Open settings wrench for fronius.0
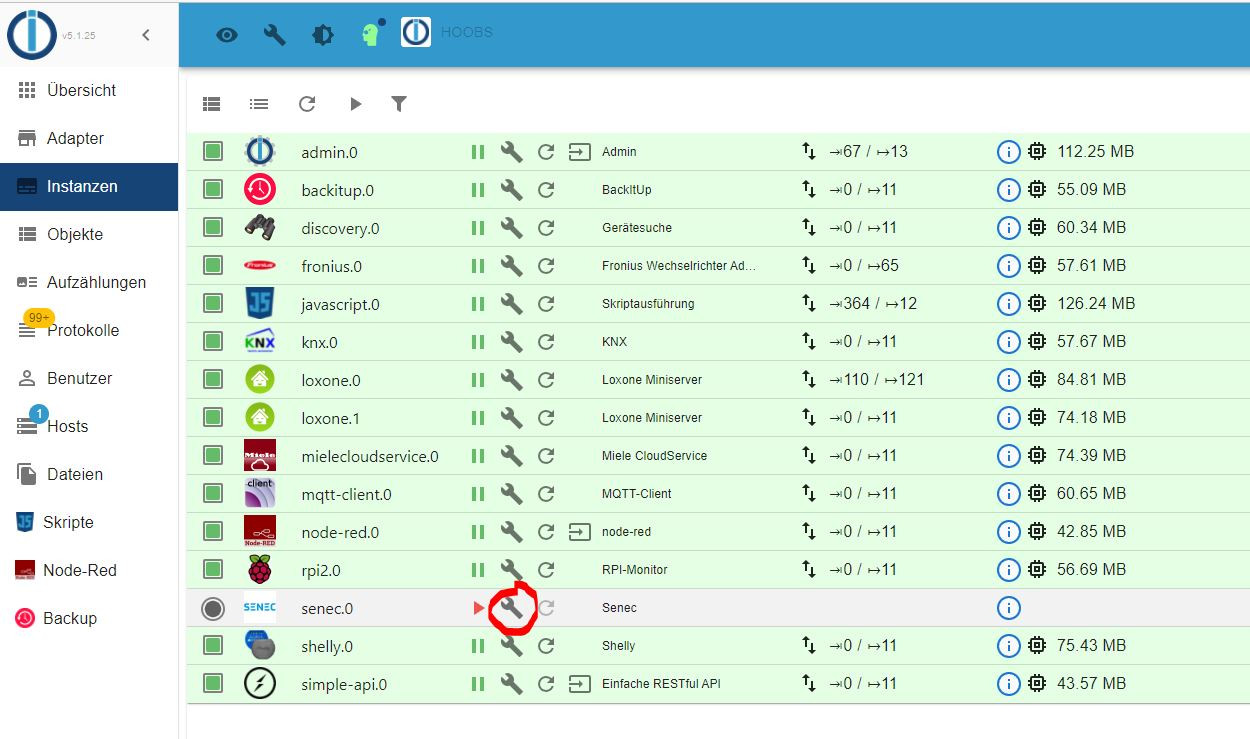This screenshot has height=739, width=1250. 511,266
